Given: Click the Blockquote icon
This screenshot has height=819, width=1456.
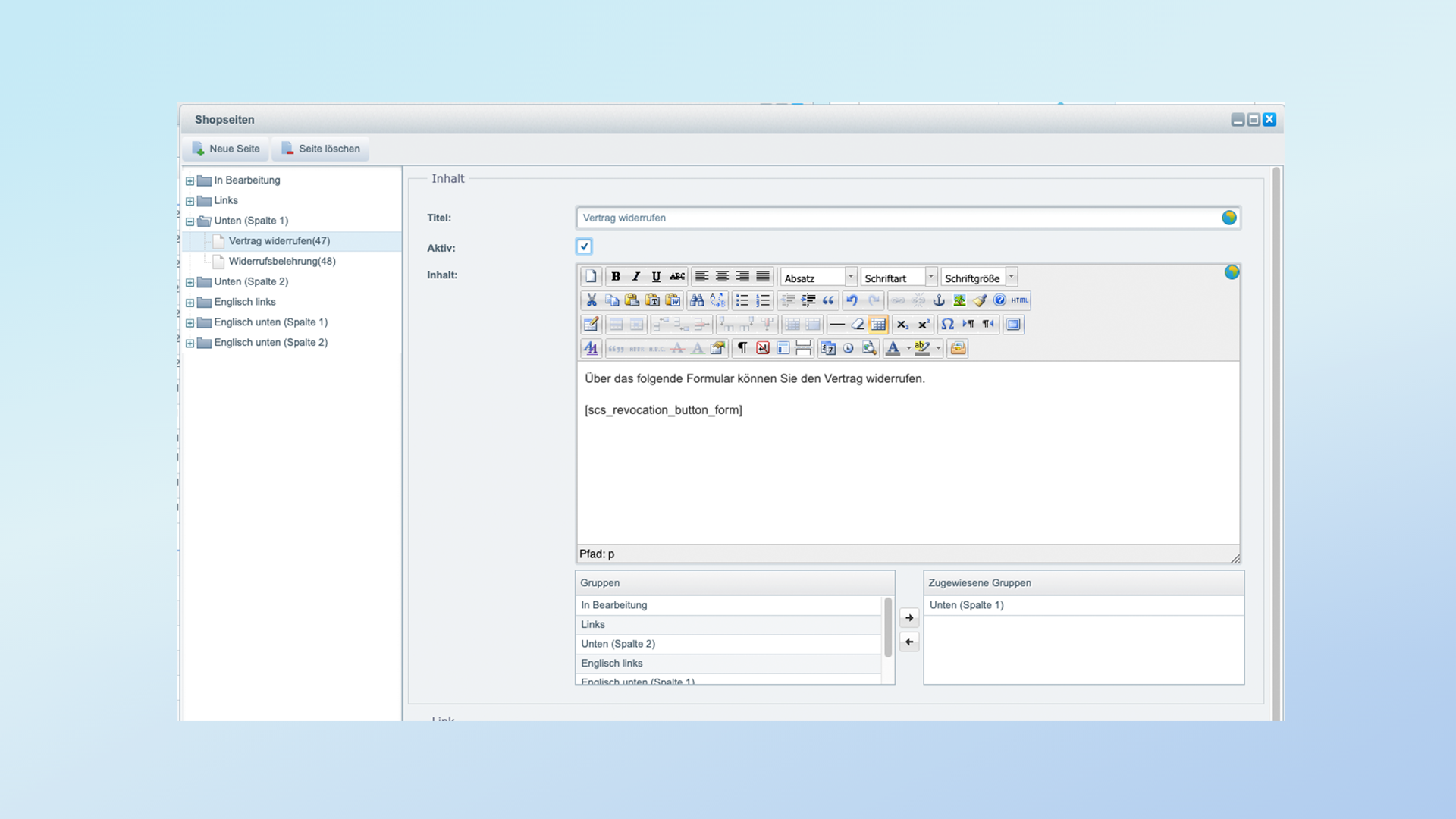Looking at the screenshot, I should pyautogui.click(x=828, y=300).
